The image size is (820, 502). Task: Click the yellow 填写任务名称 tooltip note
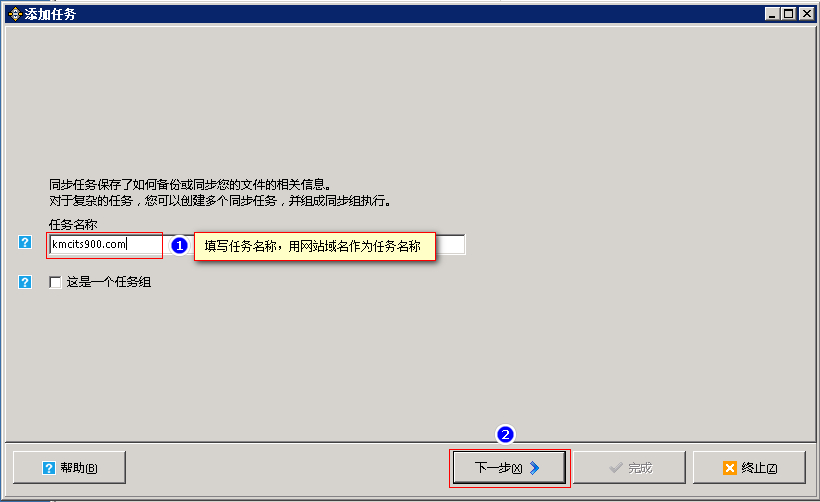click(x=314, y=246)
